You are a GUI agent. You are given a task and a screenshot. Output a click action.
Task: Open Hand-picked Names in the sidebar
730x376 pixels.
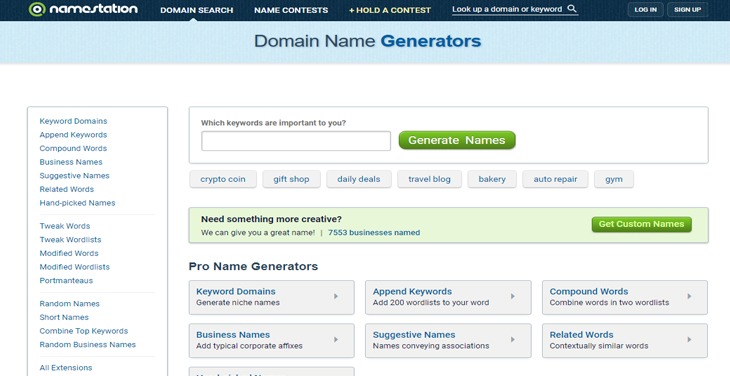[77, 203]
